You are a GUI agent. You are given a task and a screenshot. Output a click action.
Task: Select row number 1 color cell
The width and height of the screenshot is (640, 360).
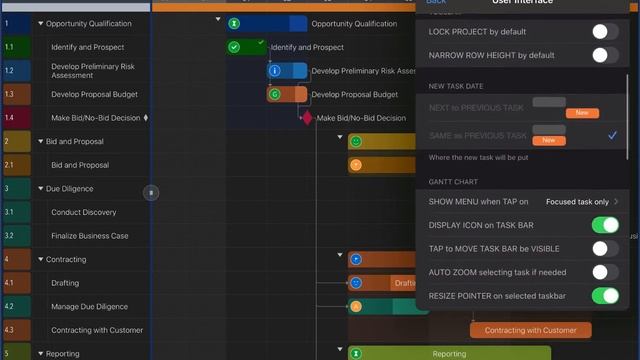(17, 24)
